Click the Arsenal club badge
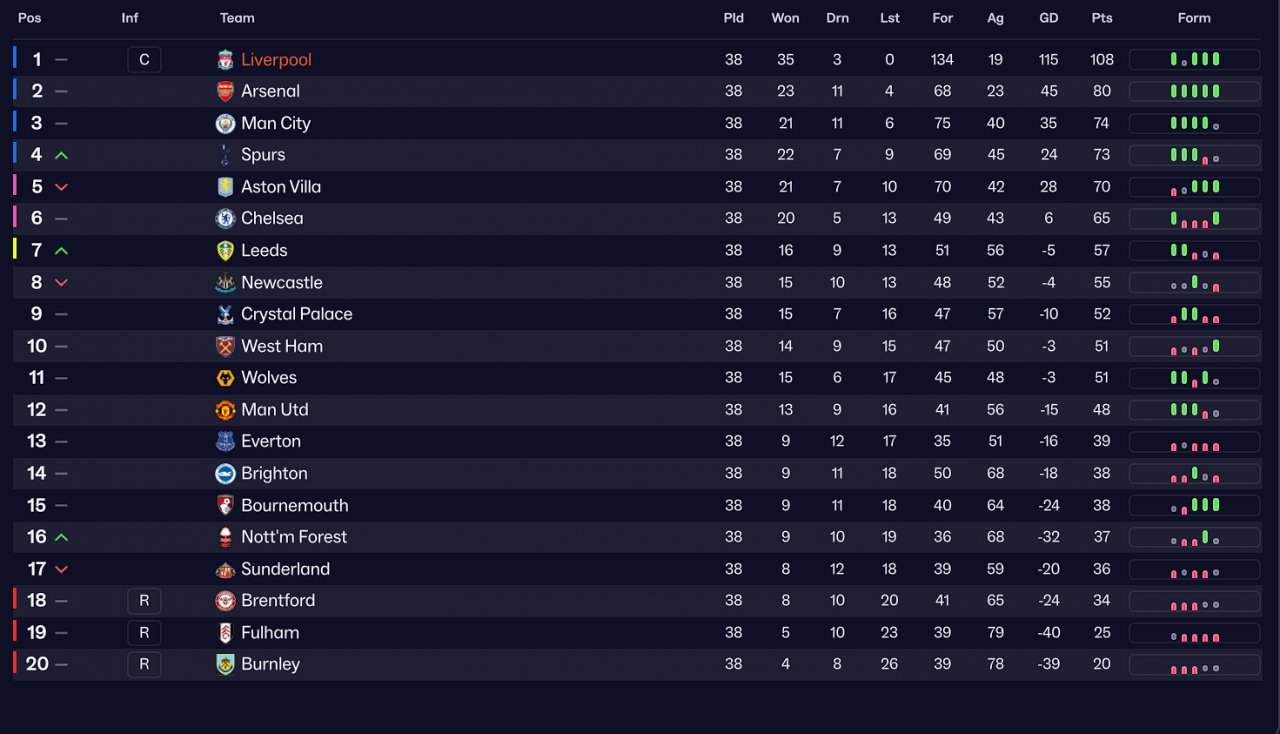This screenshot has width=1280, height=734. click(225, 91)
